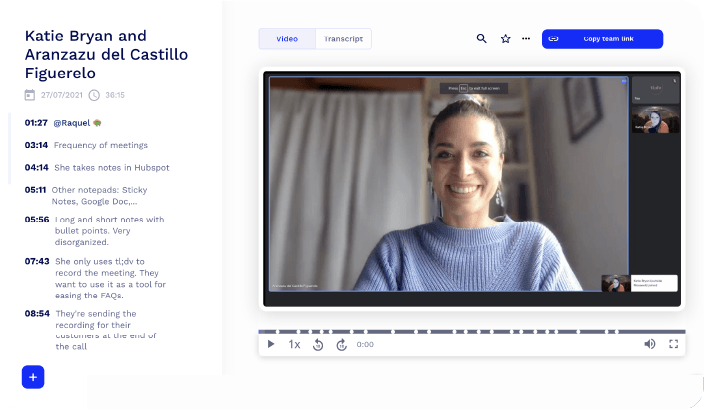Click the search magnifier icon
Screen dimensions: 704x410
pos(482,39)
